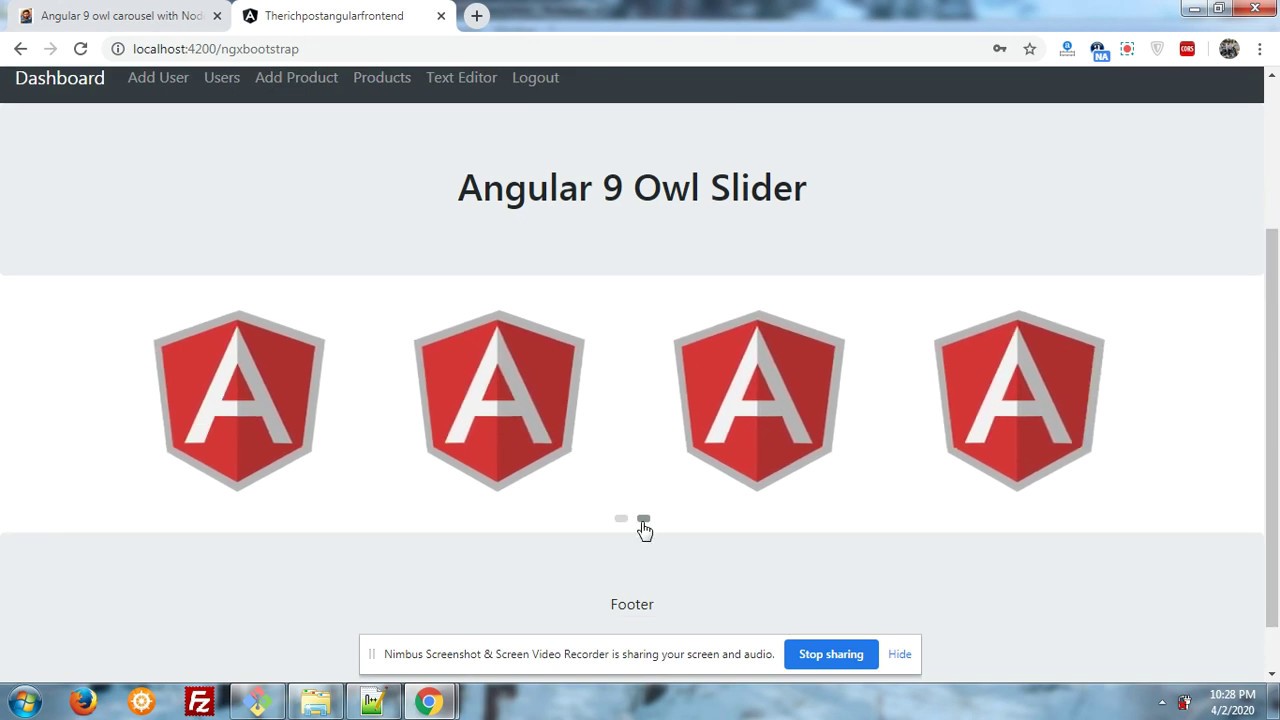Open the Dashboard brand link
The image size is (1280, 720).
tap(59, 78)
